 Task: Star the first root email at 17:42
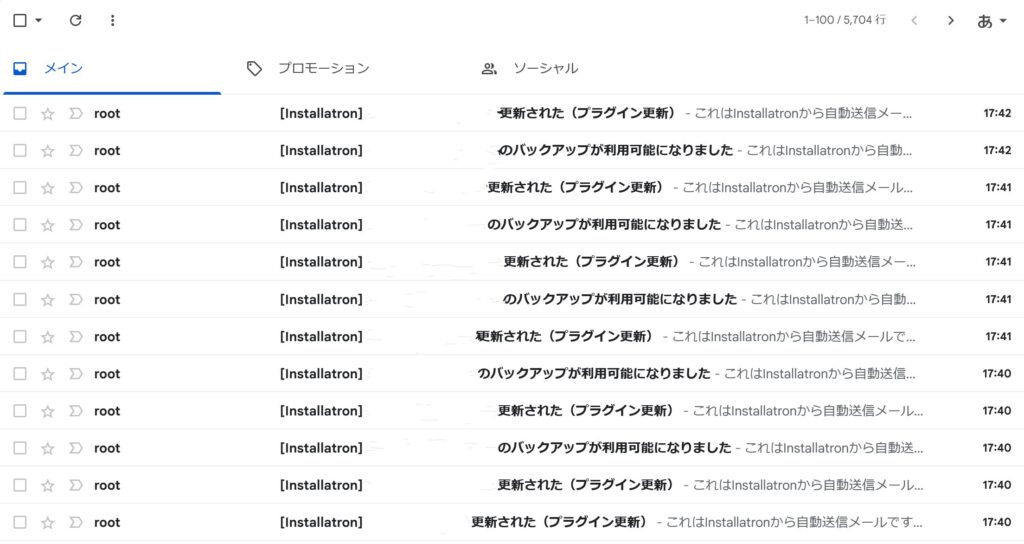click(47, 114)
